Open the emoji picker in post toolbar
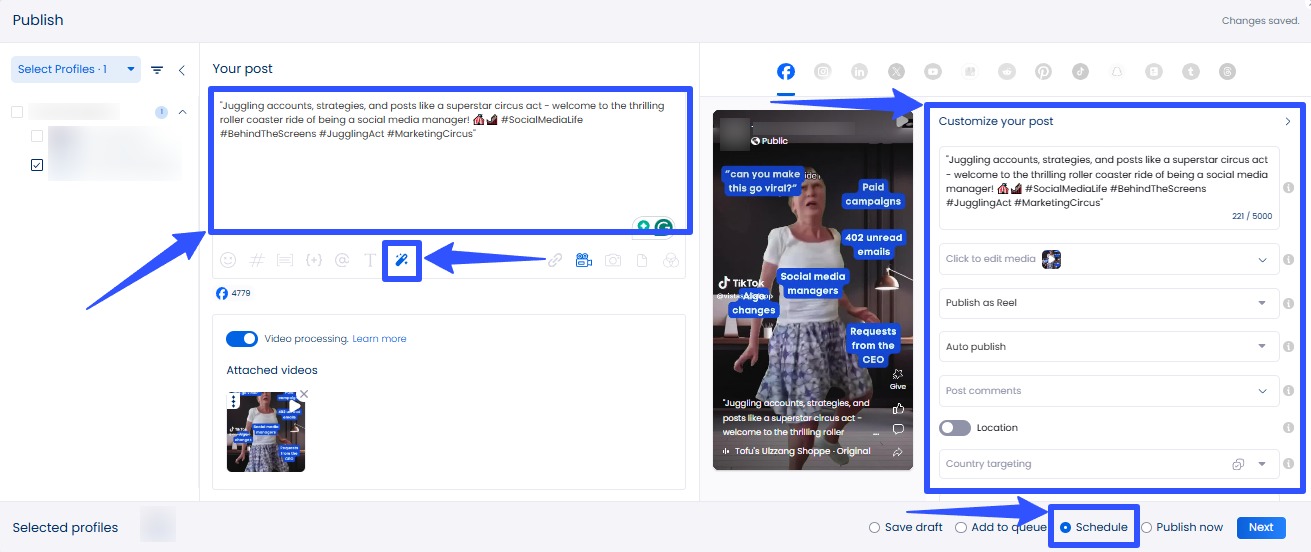 pos(228,260)
